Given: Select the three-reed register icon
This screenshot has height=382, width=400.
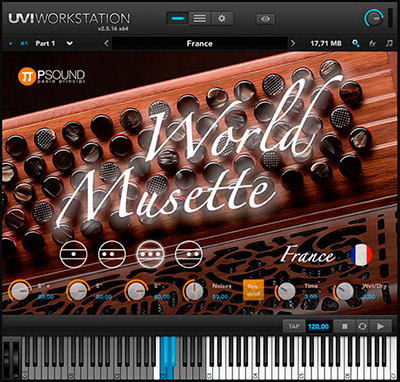Looking at the screenshot, I should [x=150, y=254].
